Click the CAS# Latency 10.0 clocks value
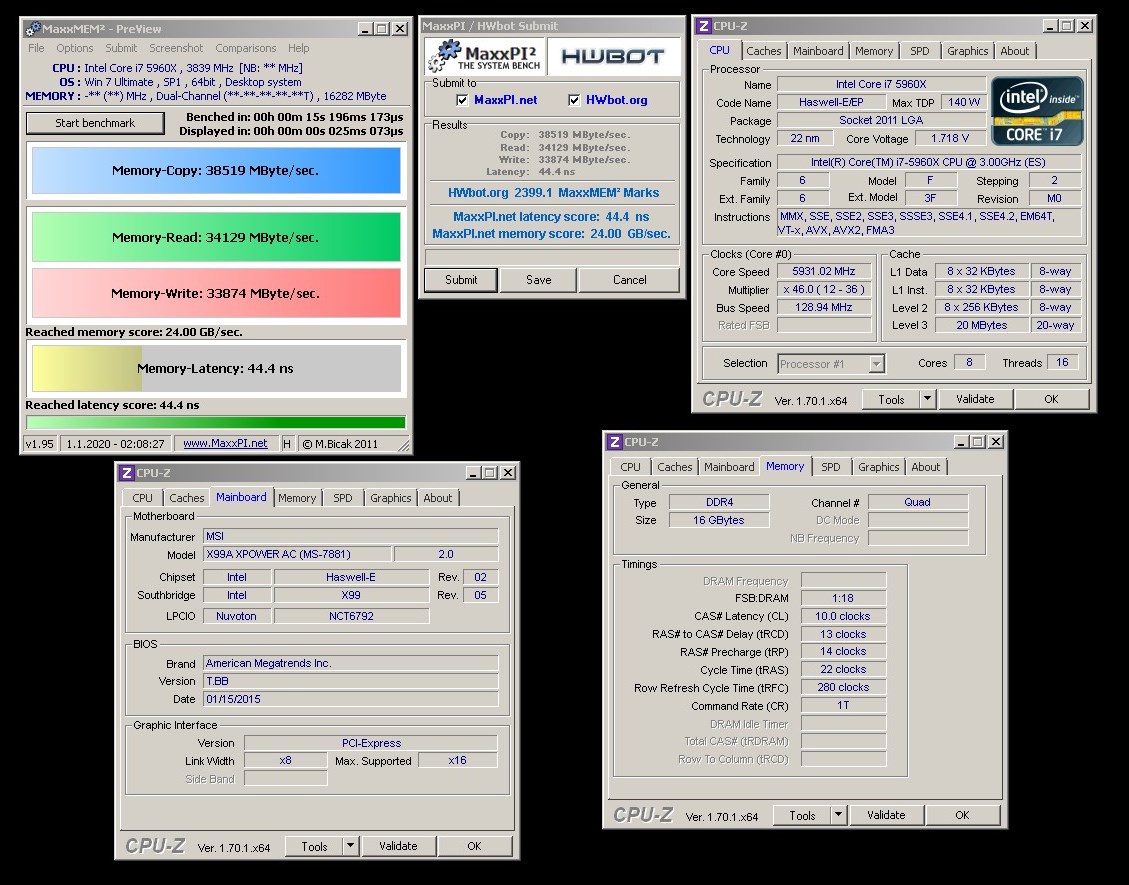The width and height of the screenshot is (1129, 885). click(x=842, y=616)
